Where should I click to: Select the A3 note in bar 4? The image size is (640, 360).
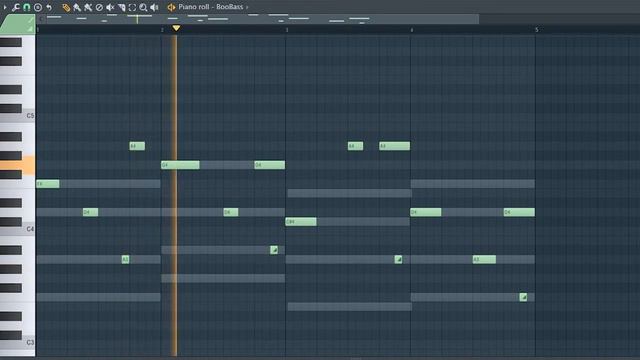point(484,260)
